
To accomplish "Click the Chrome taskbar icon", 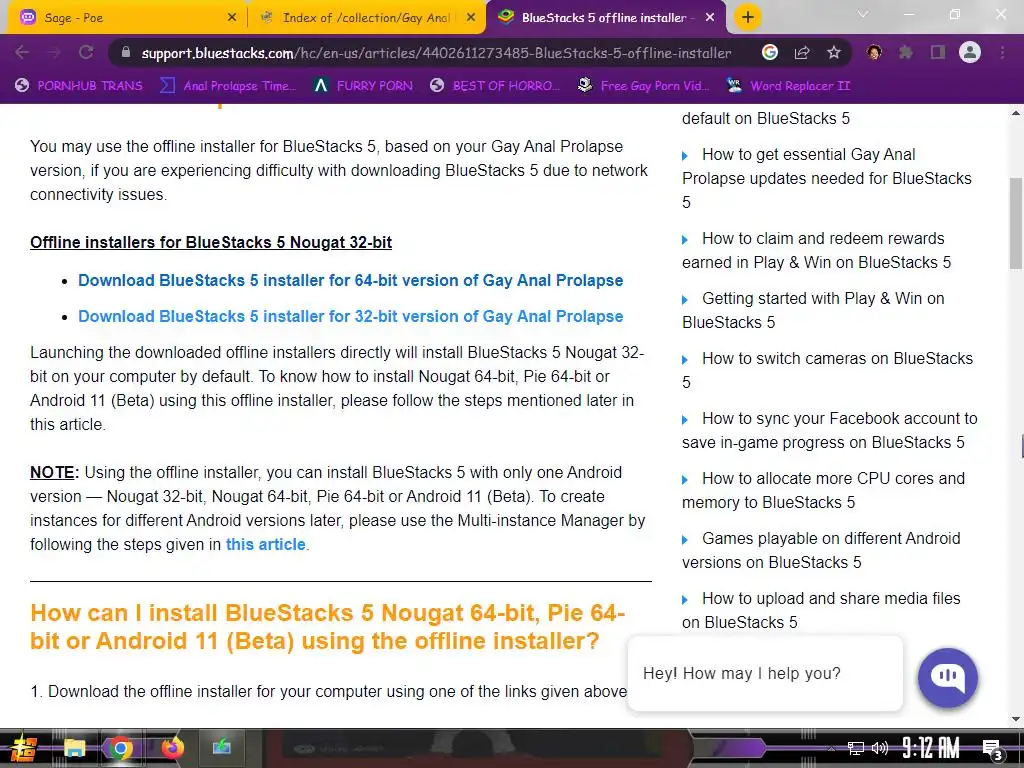I will click(120, 748).
